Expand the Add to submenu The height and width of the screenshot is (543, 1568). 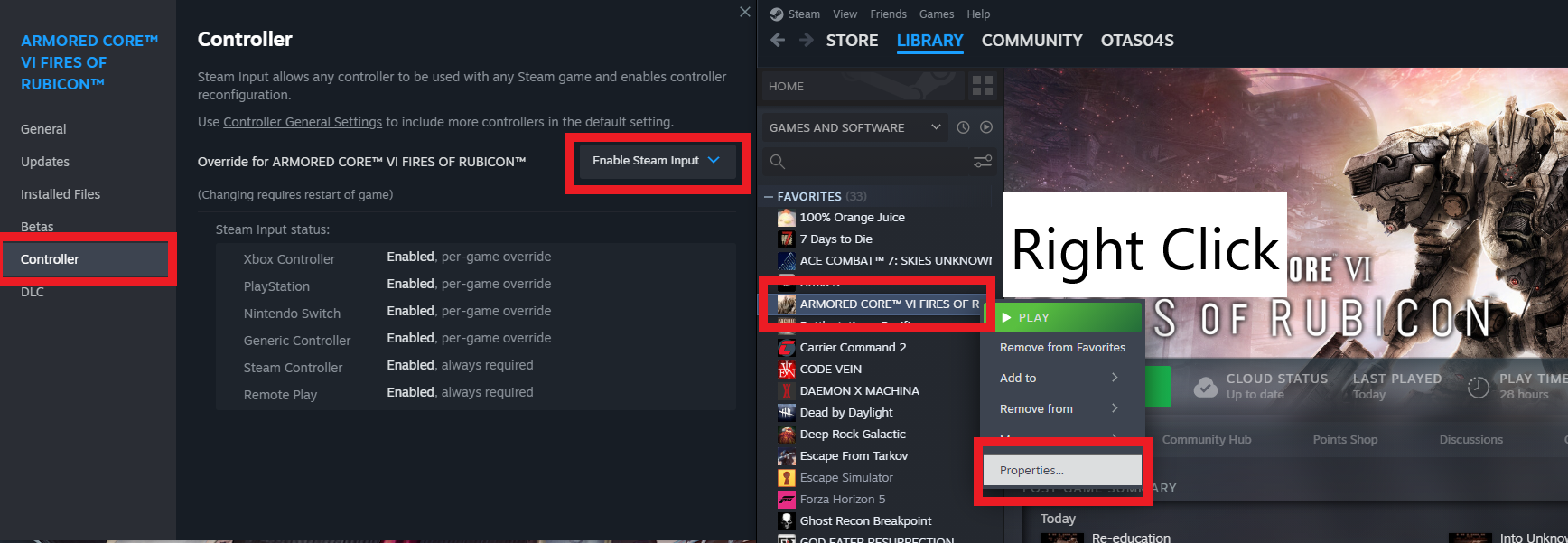[1062, 378]
